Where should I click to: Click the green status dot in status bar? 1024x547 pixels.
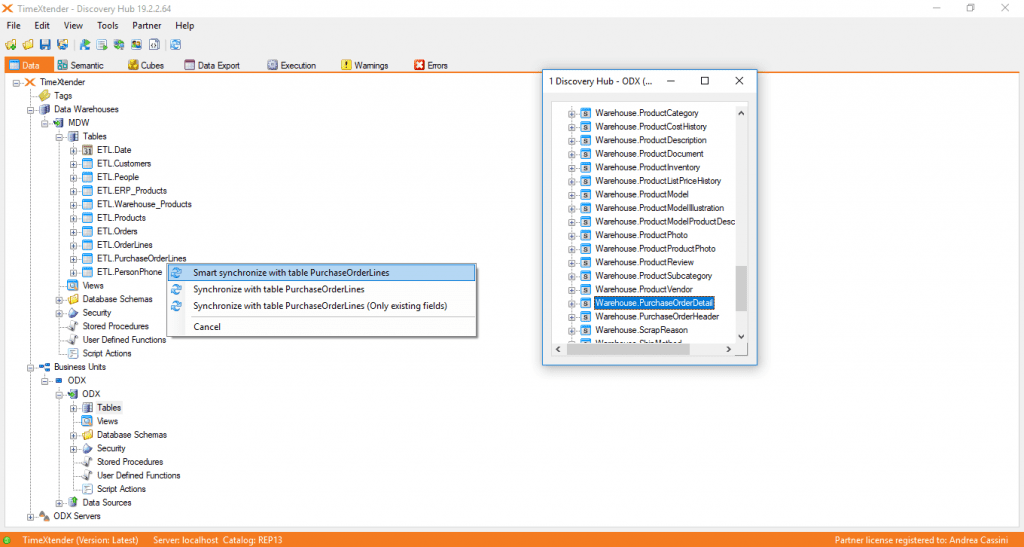point(7,540)
